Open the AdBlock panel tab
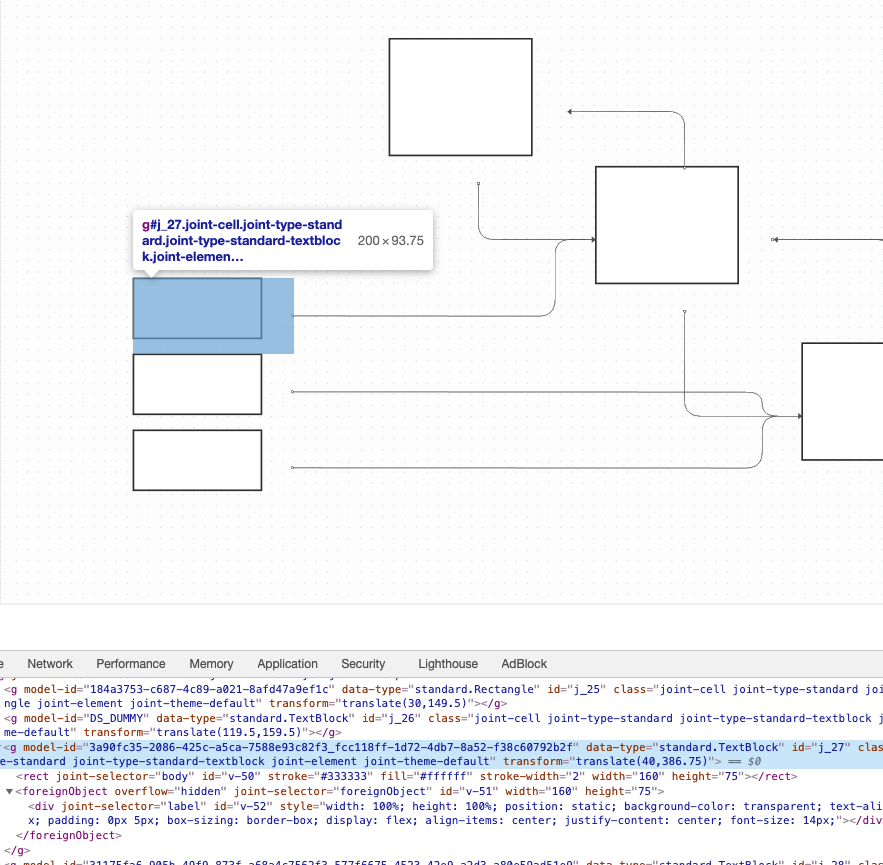This screenshot has height=865, width=883. 524,663
